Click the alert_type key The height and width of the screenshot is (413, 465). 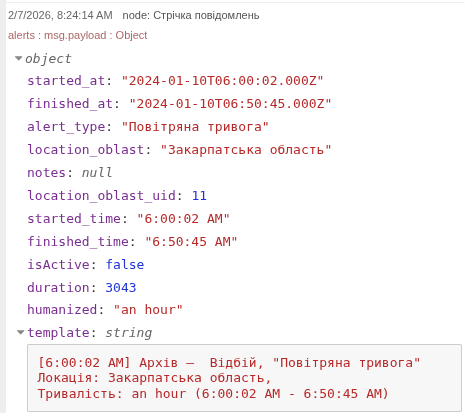coord(66,127)
